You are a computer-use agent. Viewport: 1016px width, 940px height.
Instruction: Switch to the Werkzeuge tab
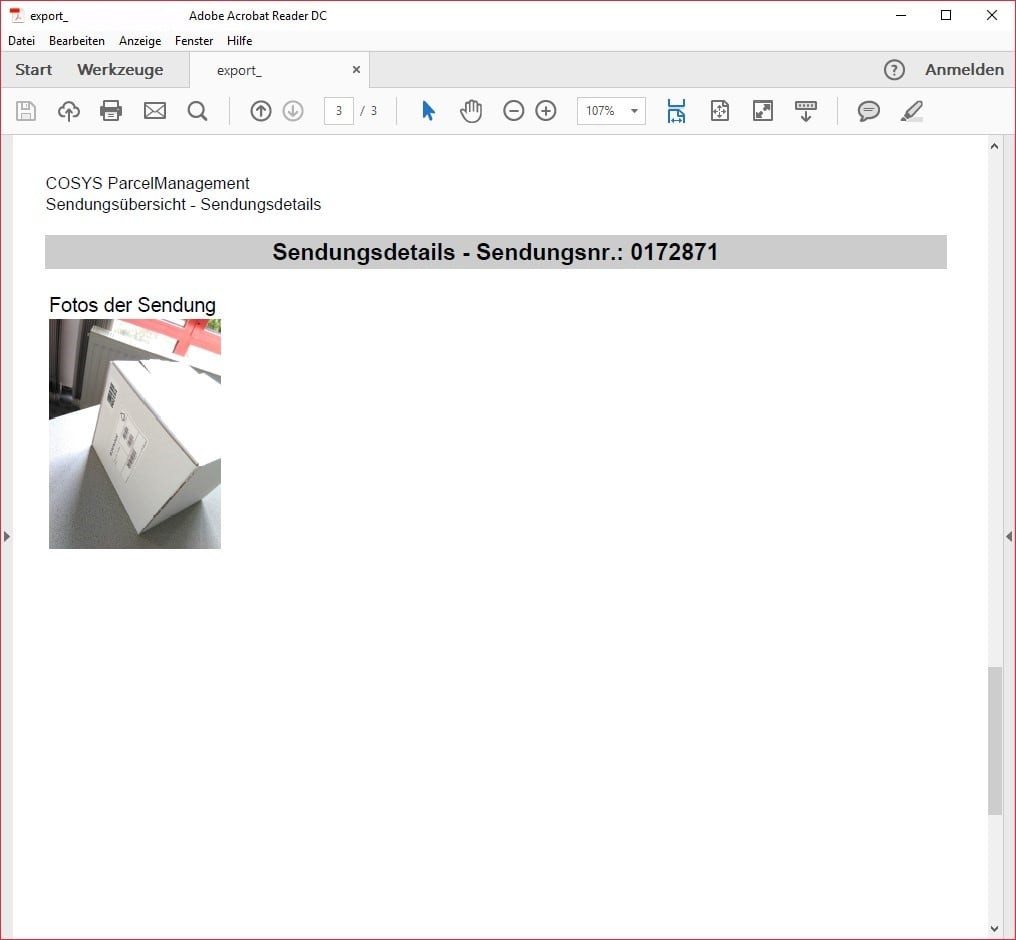coord(120,70)
